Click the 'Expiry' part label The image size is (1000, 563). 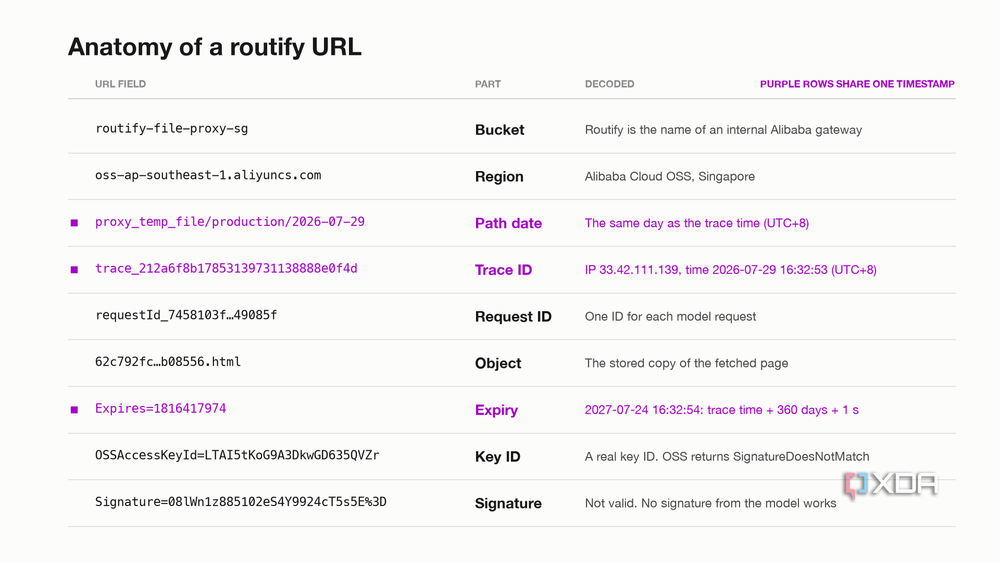pyautogui.click(x=496, y=410)
